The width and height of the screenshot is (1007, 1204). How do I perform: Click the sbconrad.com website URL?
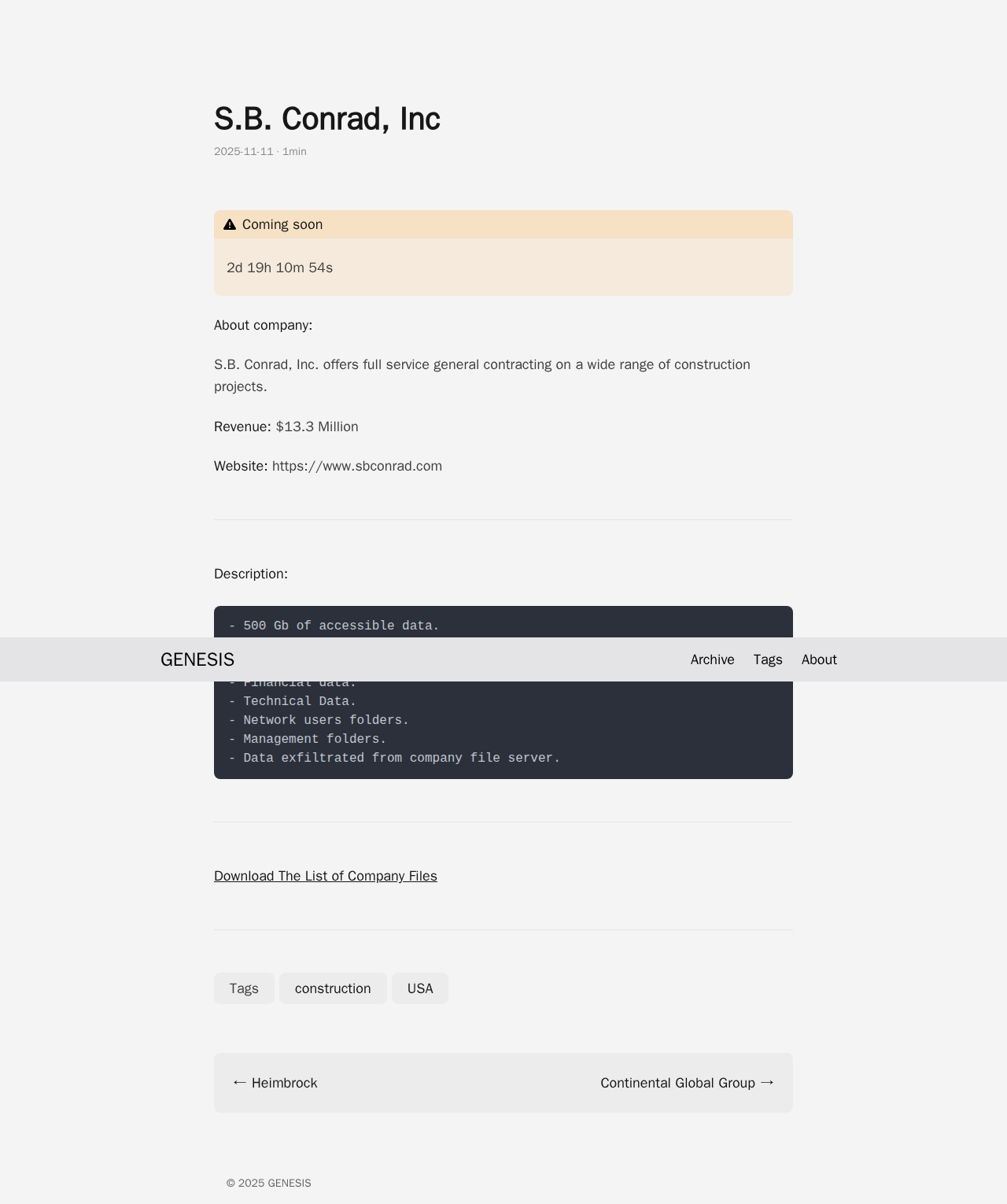coord(357,466)
